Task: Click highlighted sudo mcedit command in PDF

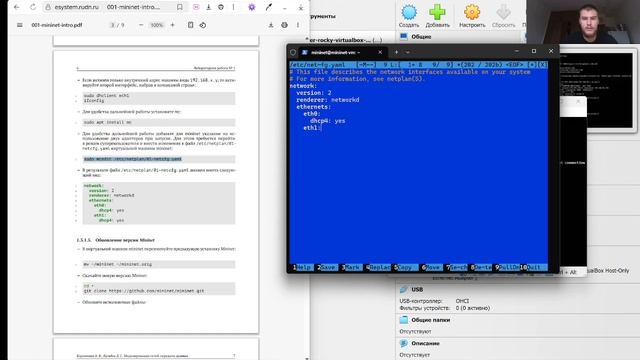Action: coord(133,159)
